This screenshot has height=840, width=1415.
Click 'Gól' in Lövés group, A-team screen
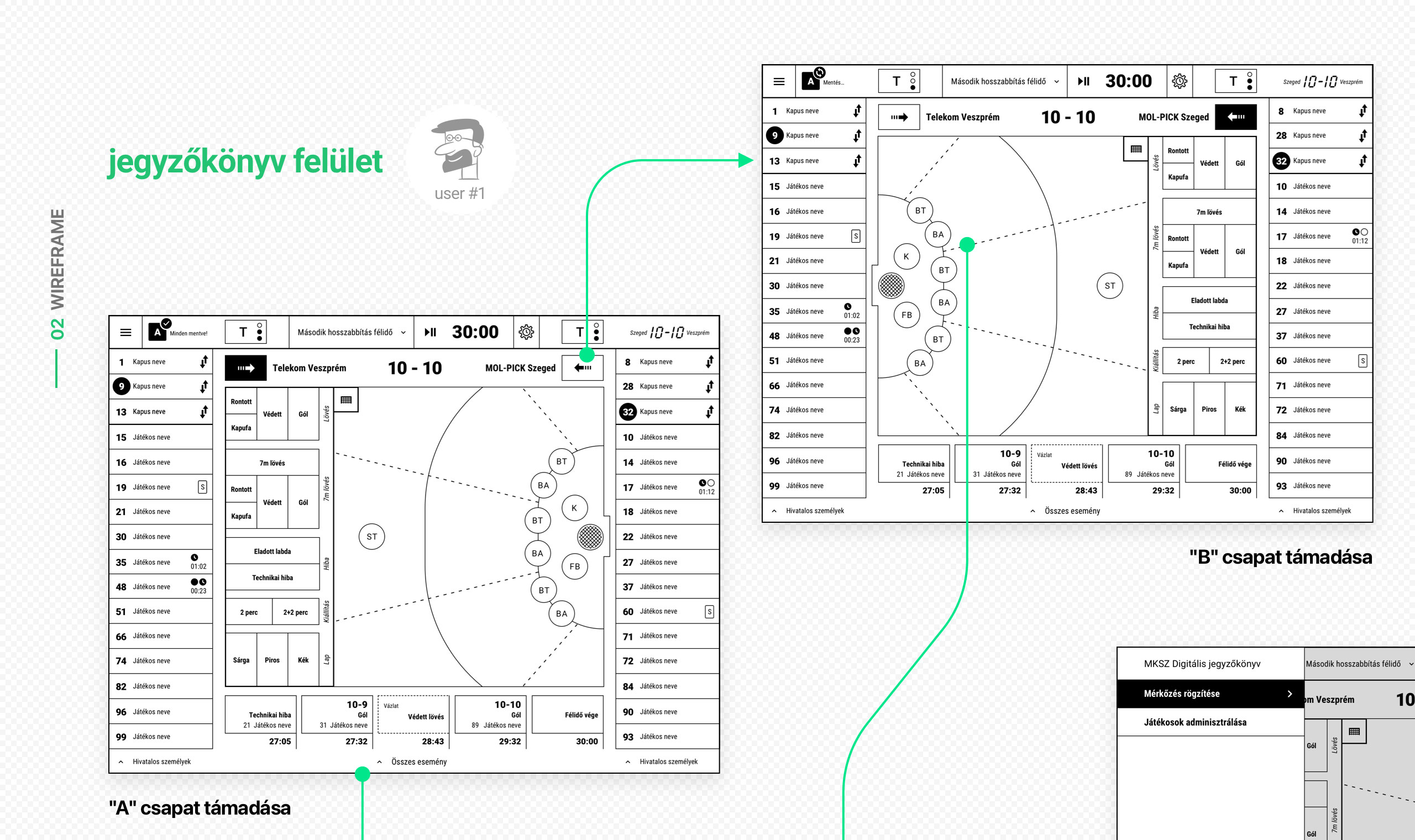click(x=303, y=414)
